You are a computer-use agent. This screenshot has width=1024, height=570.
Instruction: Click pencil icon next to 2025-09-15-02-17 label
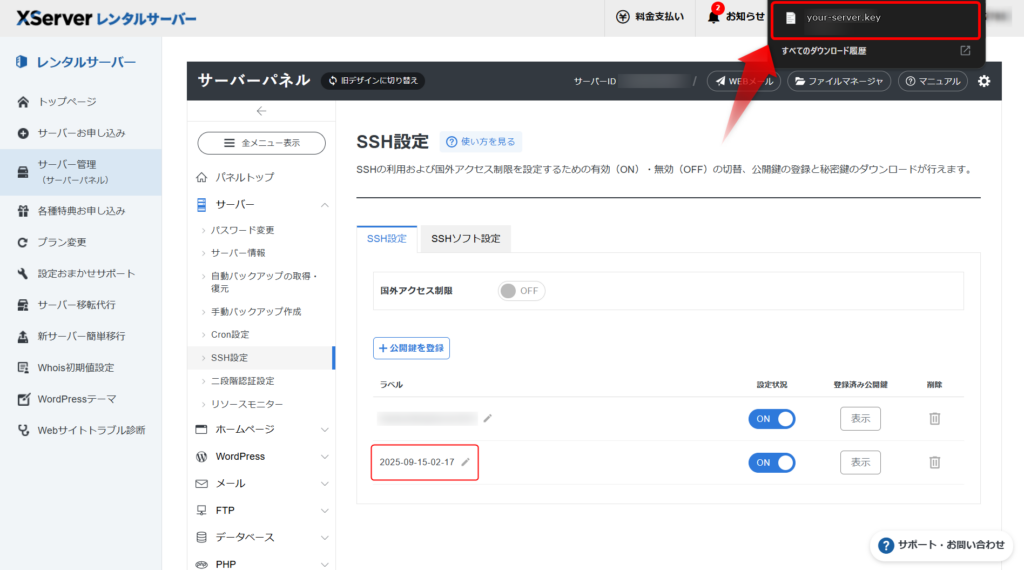[465, 462]
